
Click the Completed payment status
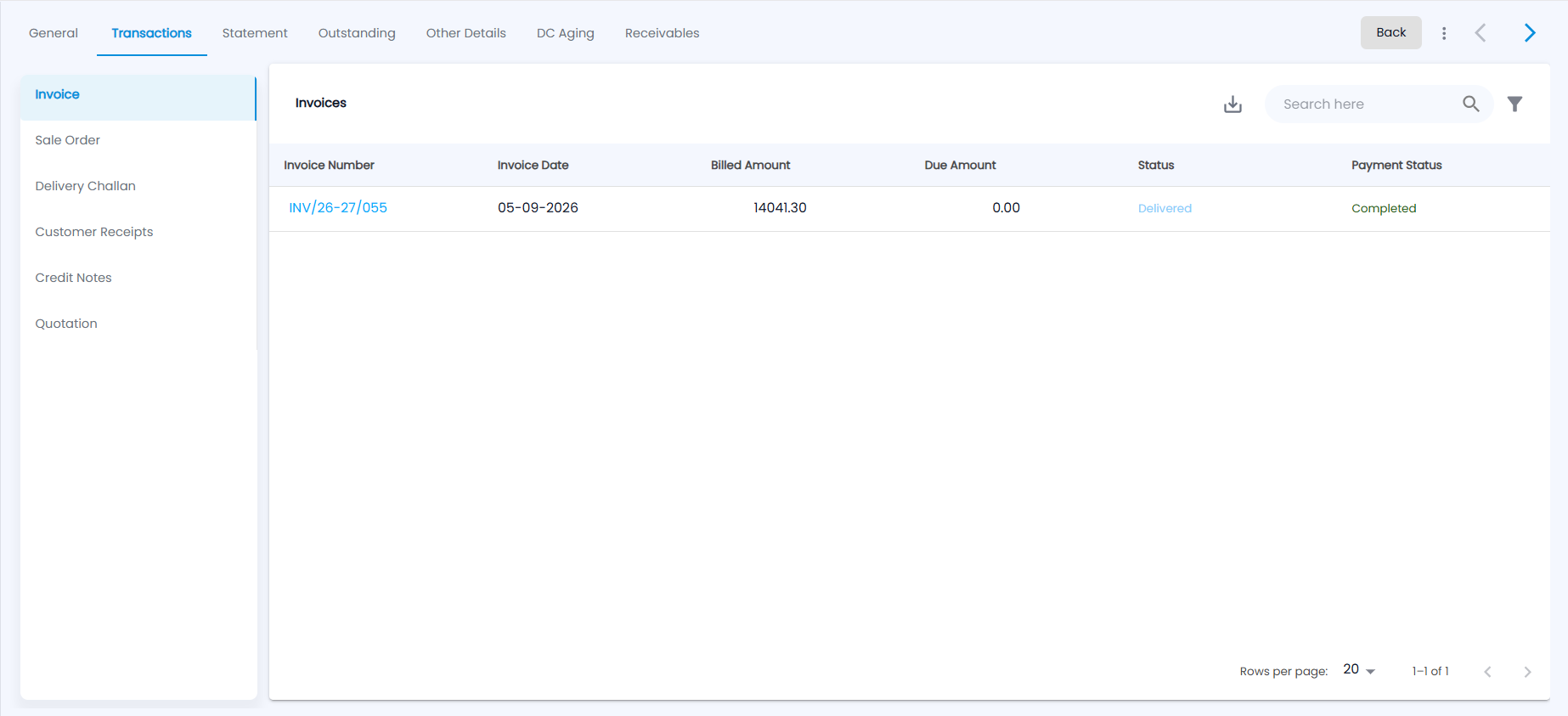point(1384,209)
